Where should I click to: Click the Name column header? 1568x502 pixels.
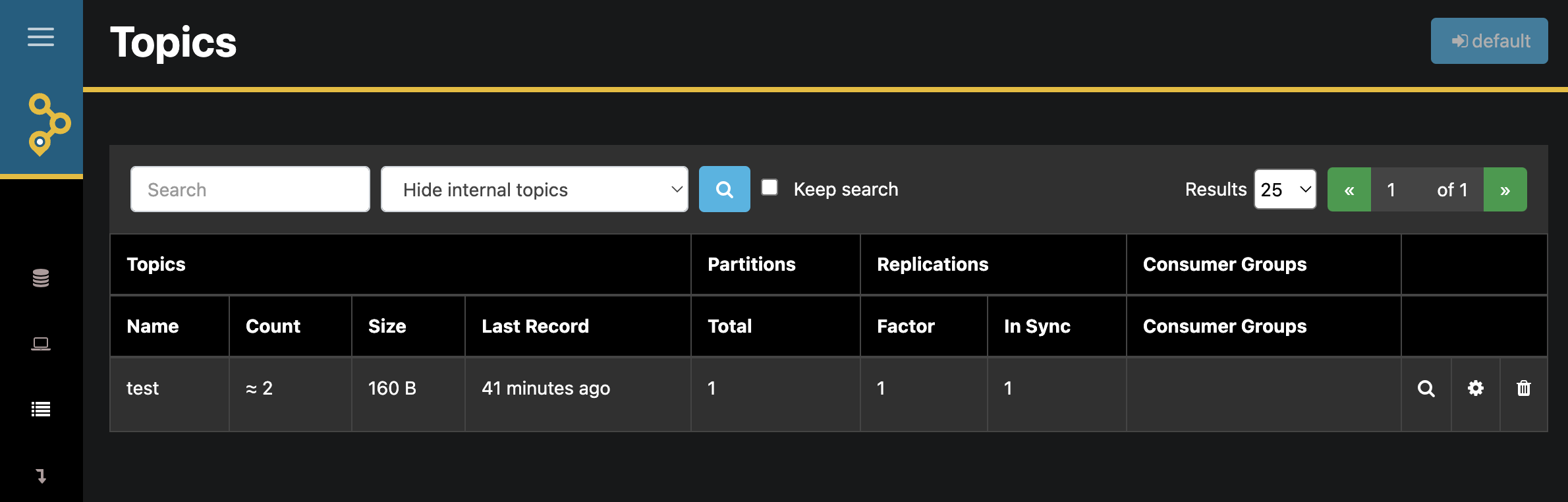coord(153,326)
